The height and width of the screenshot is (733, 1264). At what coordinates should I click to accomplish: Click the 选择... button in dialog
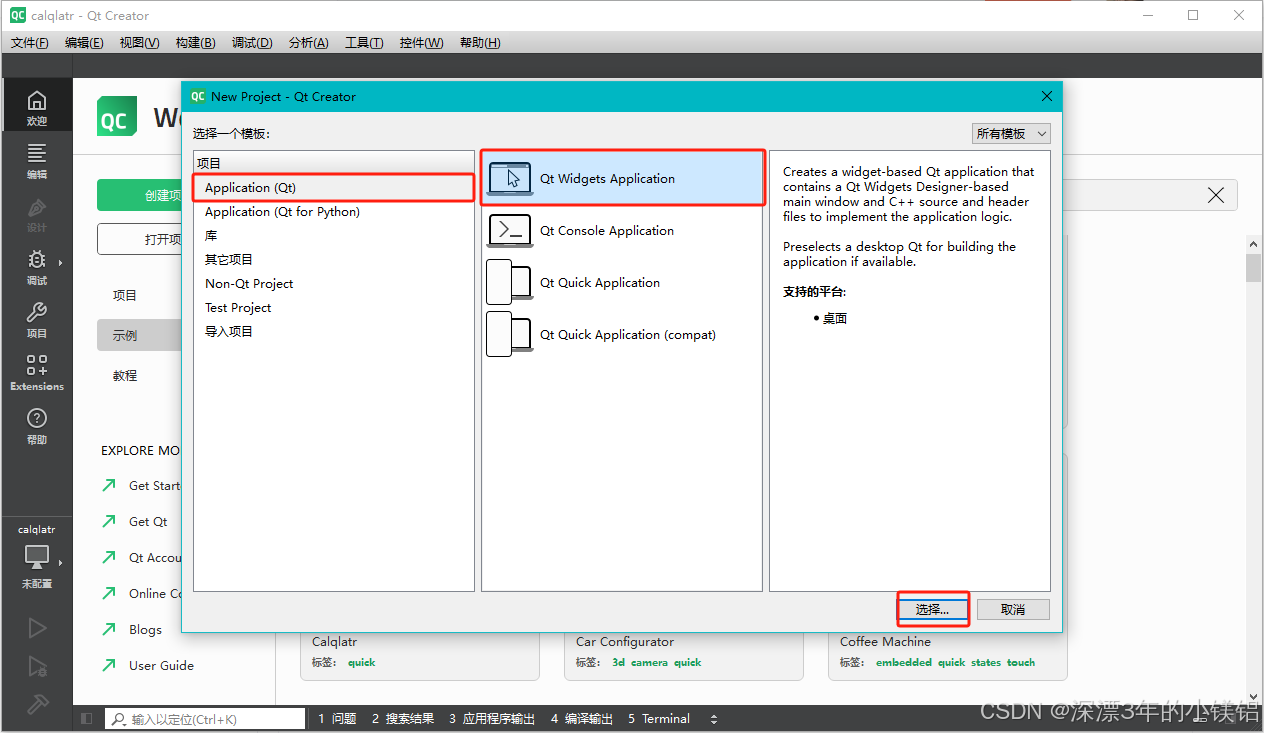933,609
